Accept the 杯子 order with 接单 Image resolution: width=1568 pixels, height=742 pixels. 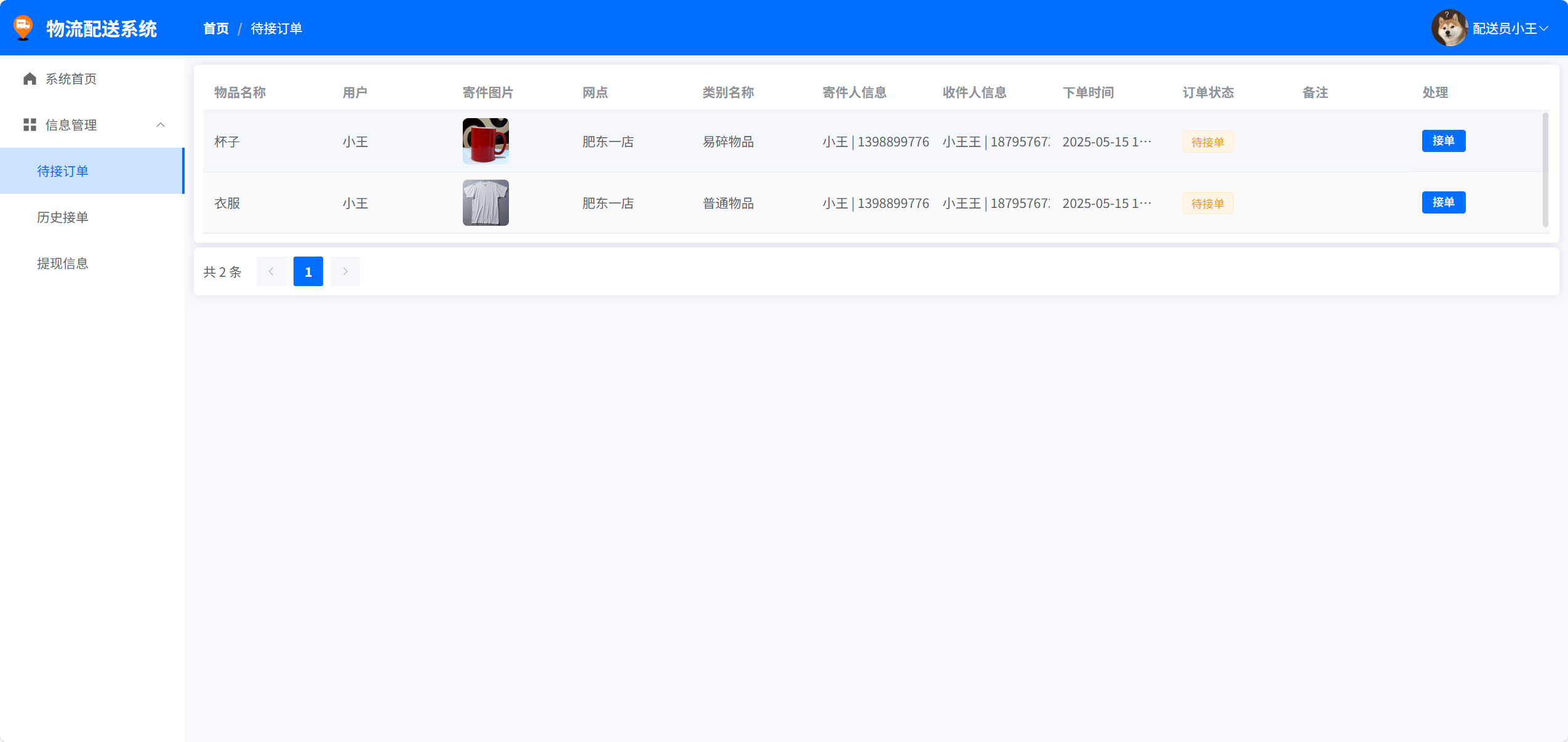[1443, 141]
